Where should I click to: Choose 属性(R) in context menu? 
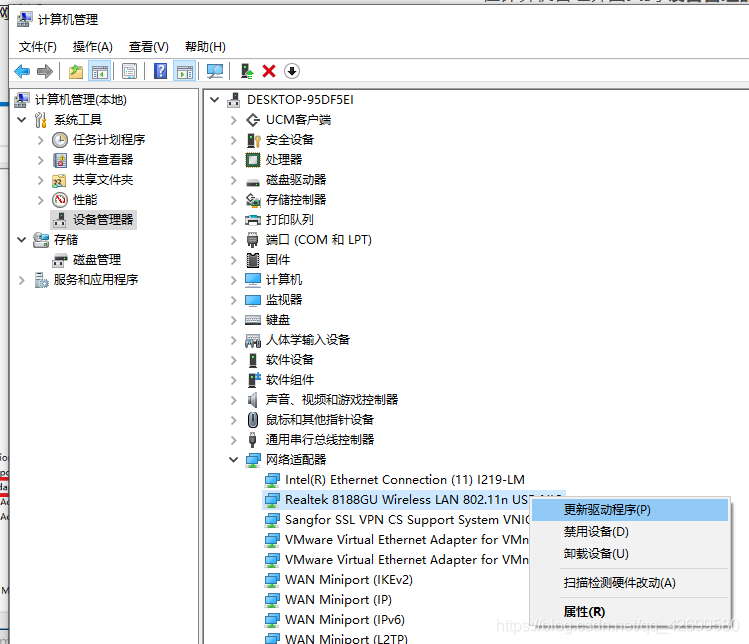click(630, 612)
